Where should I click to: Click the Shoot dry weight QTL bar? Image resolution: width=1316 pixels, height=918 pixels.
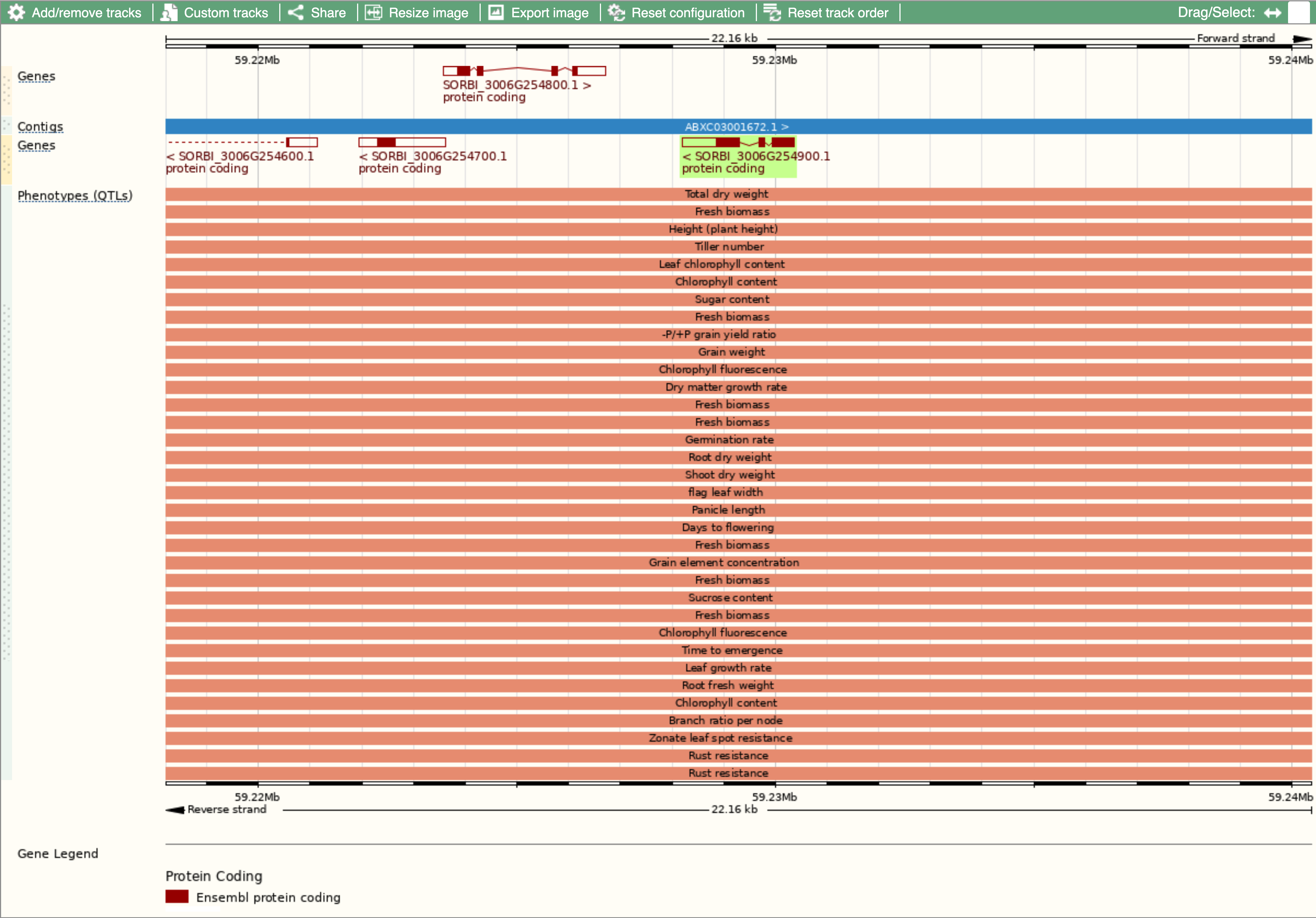(x=738, y=475)
